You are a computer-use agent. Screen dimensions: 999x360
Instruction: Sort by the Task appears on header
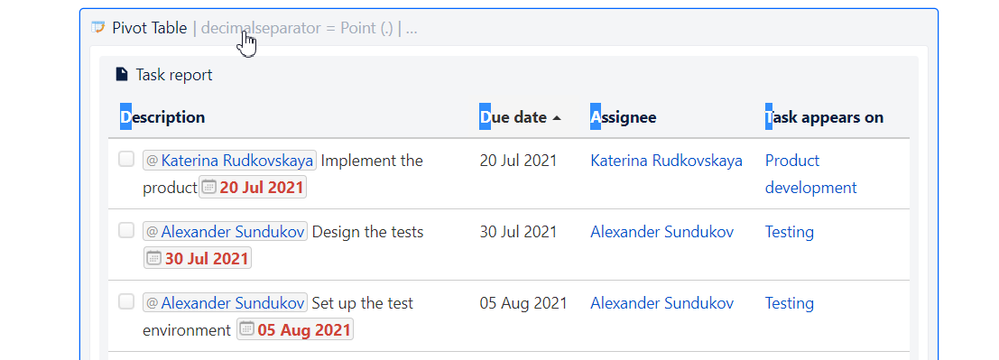coord(824,117)
